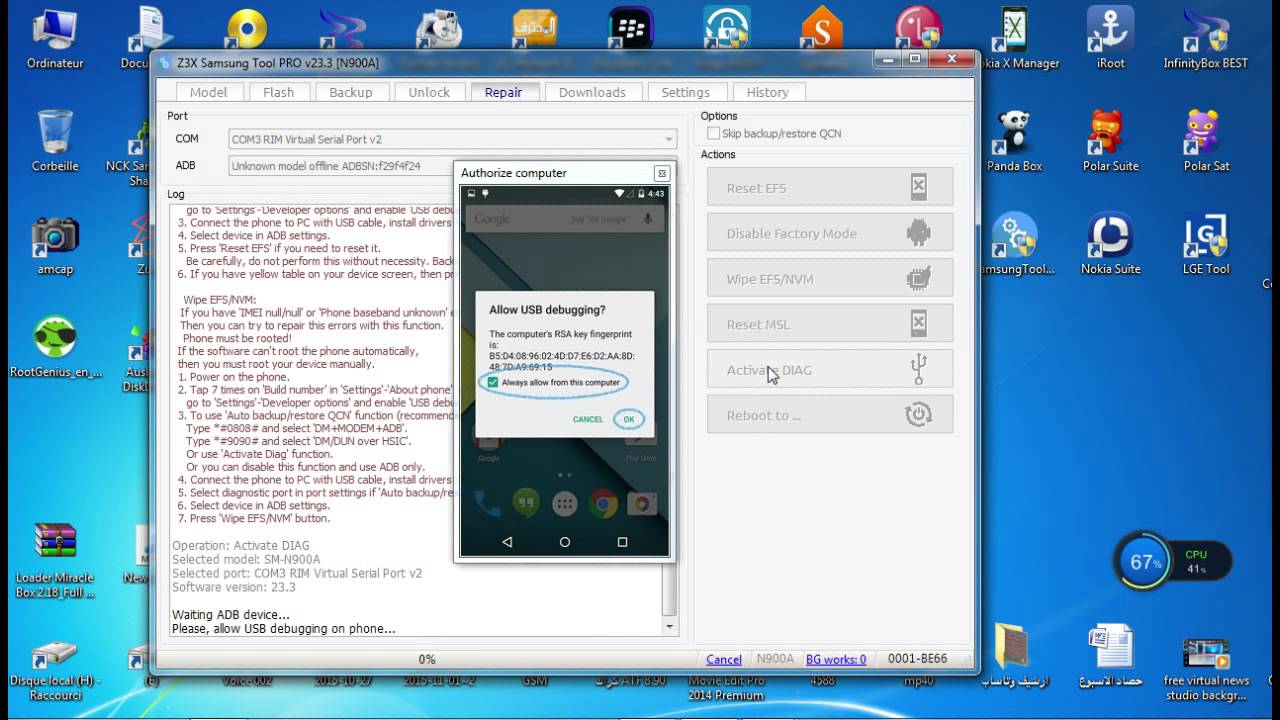Tap the phone's Recents square button
The height and width of the screenshot is (720, 1280).
click(622, 542)
